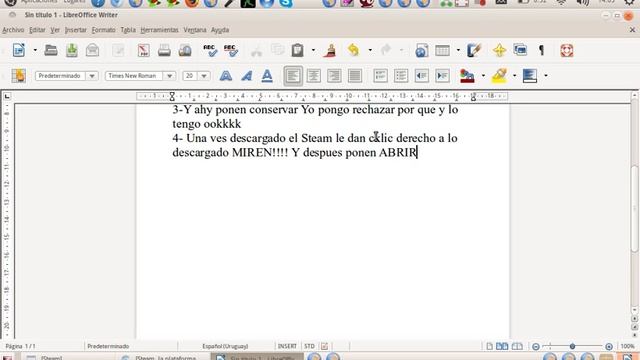Apply the Highlighting color marker
Viewport: 640px width, 360px height.
[499, 76]
